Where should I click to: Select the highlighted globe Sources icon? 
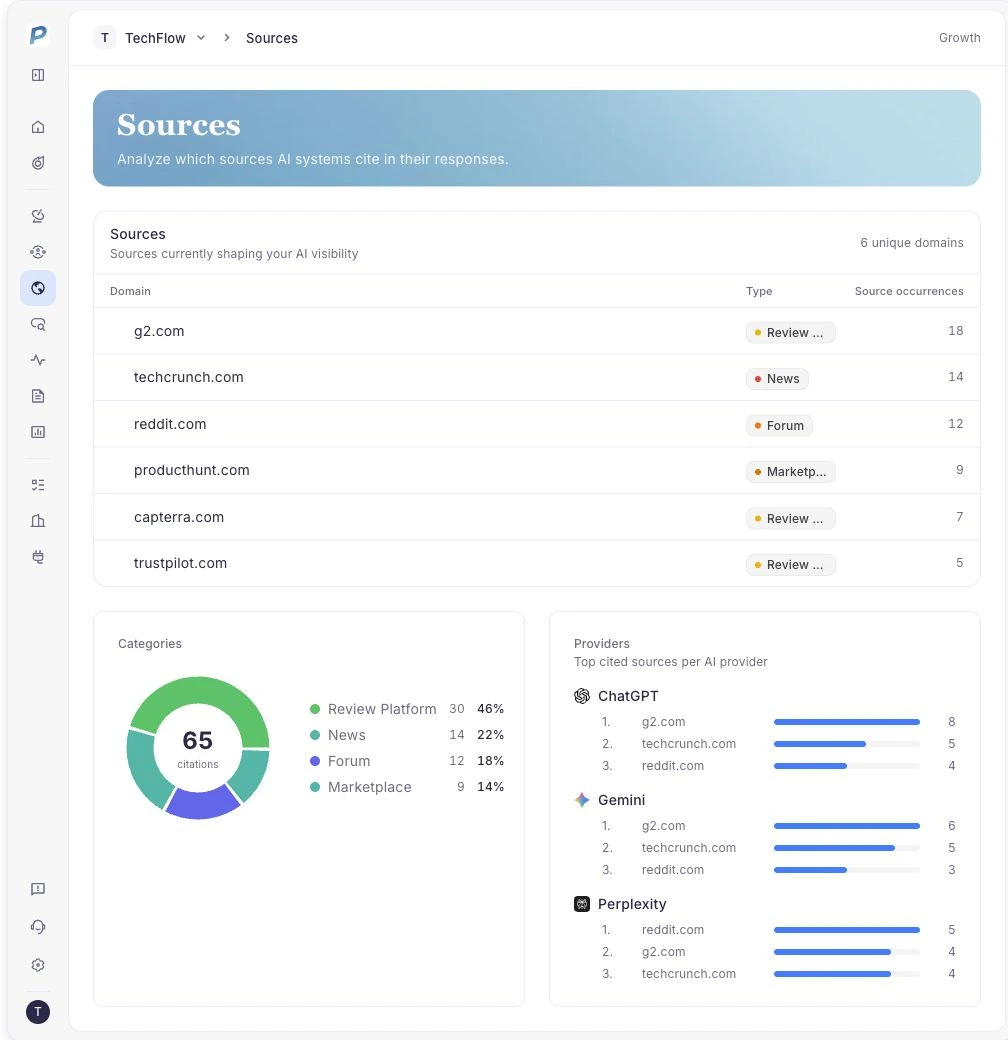coord(38,288)
